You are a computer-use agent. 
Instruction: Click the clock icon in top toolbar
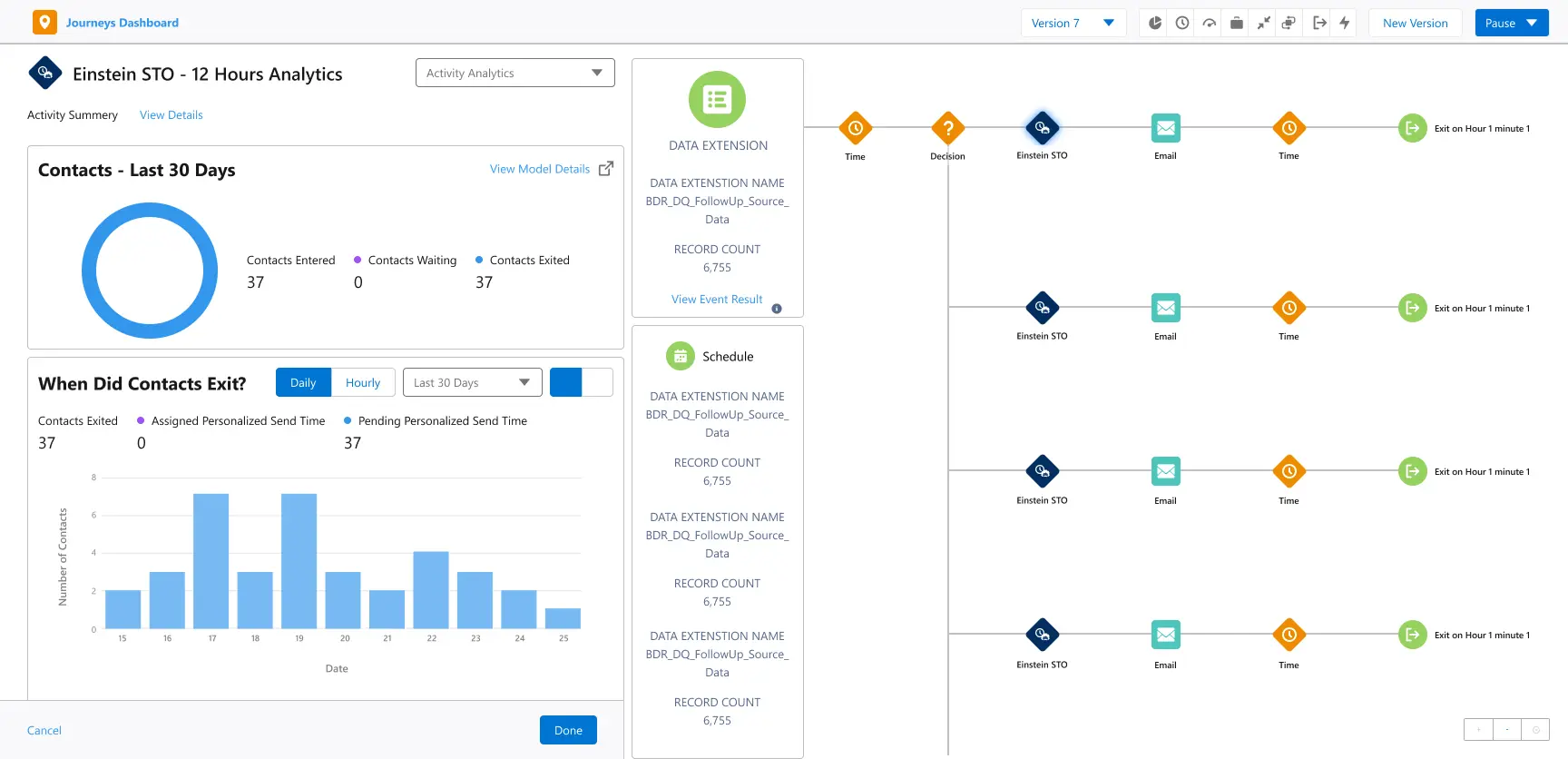coord(1182,23)
